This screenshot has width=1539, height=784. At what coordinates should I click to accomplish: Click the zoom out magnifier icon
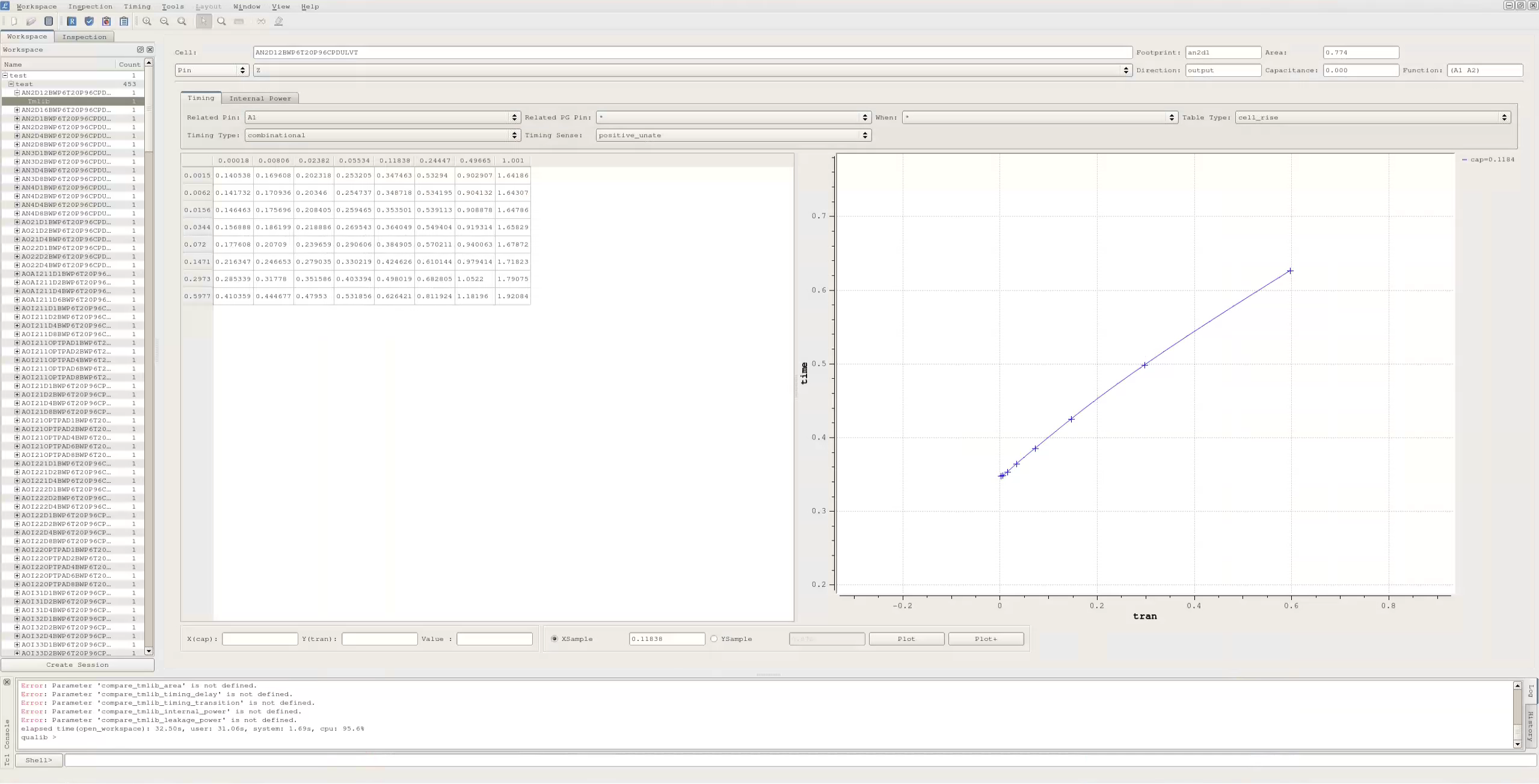[164, 21]
